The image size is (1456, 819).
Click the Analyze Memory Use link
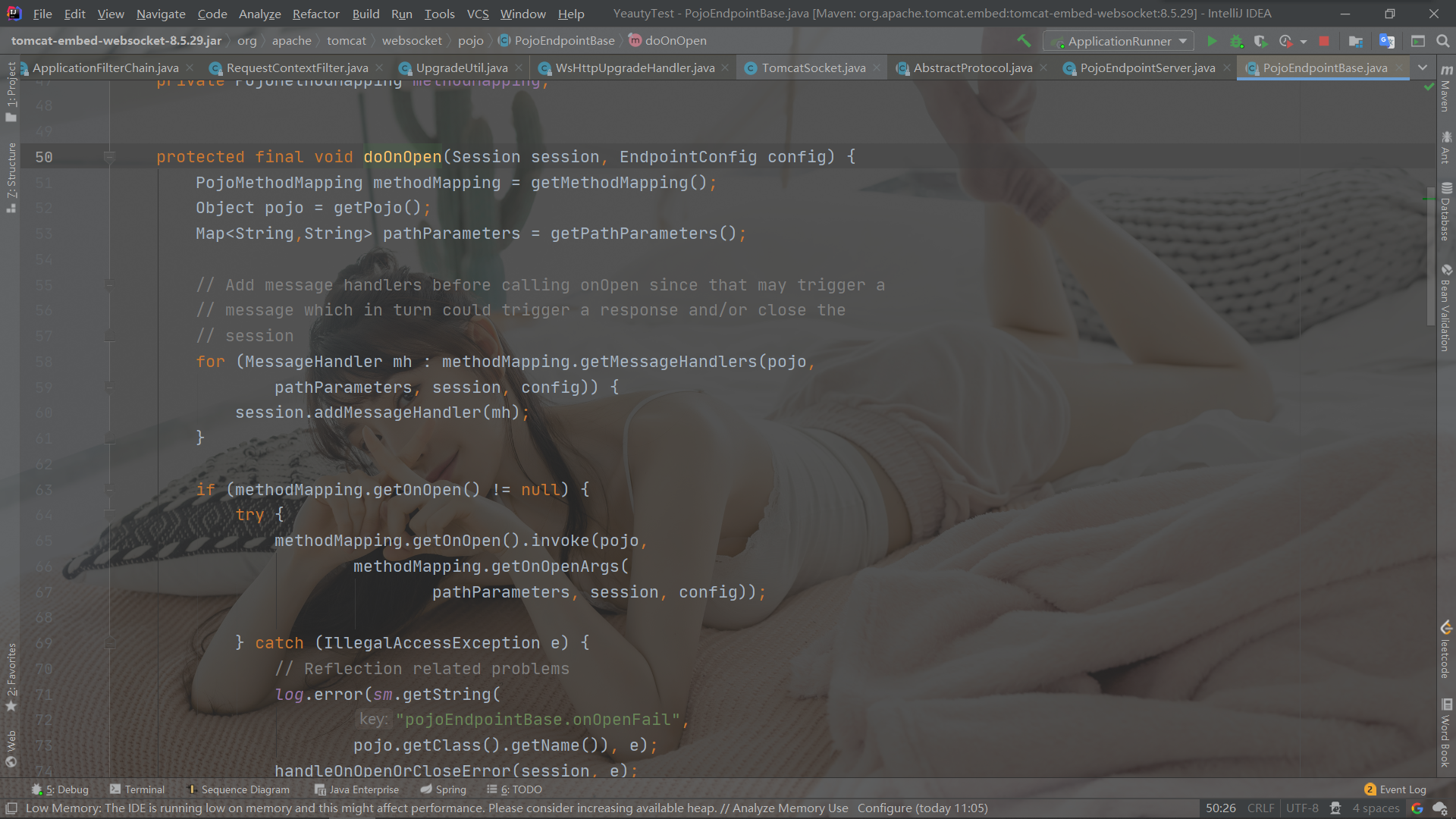(789, 808)
